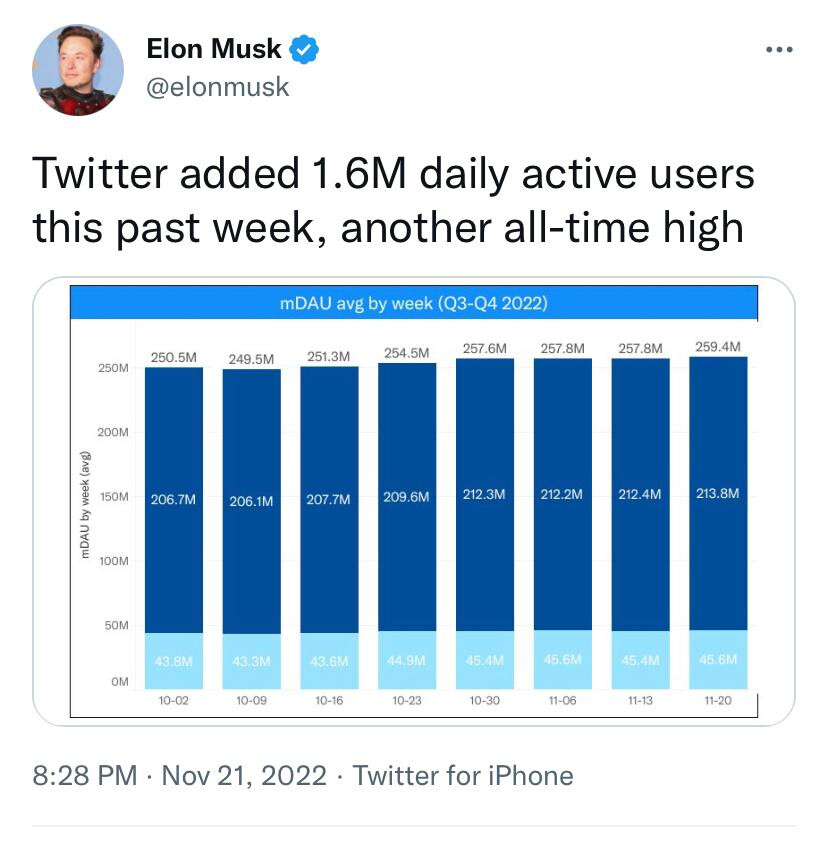828x852 pixels.
Task: Open Elon Musk's profile picture
Action: tap(78, 70)
